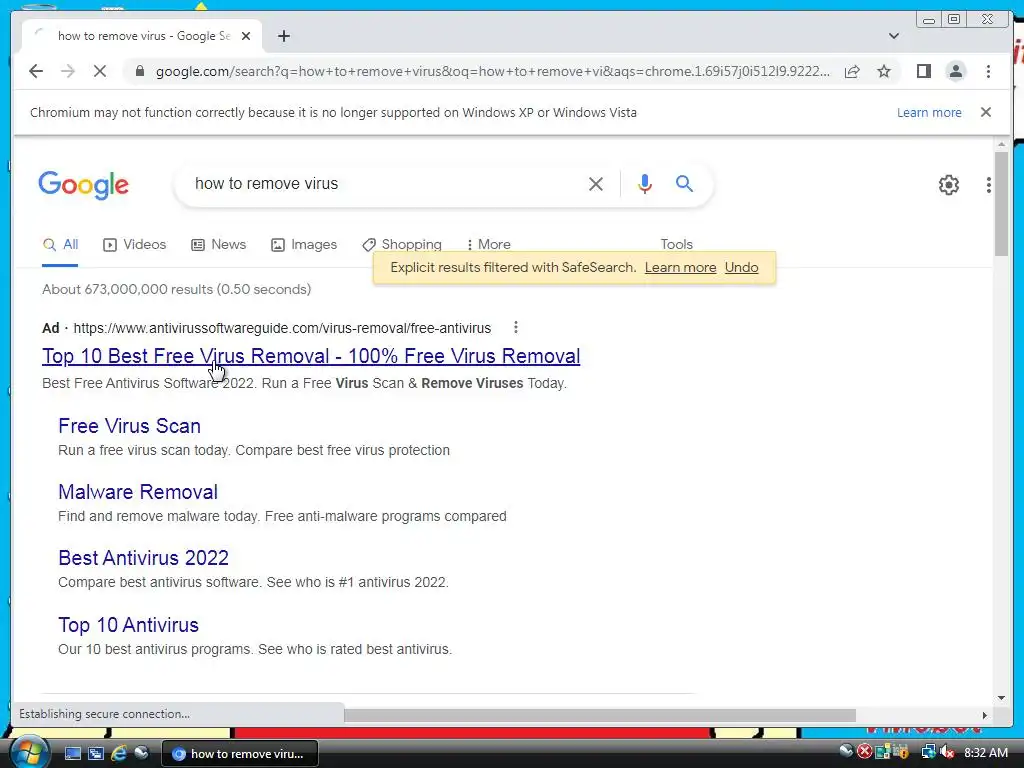Bookmark this page with the star
The image size is (1024, 768).
(x=884, y=71)
